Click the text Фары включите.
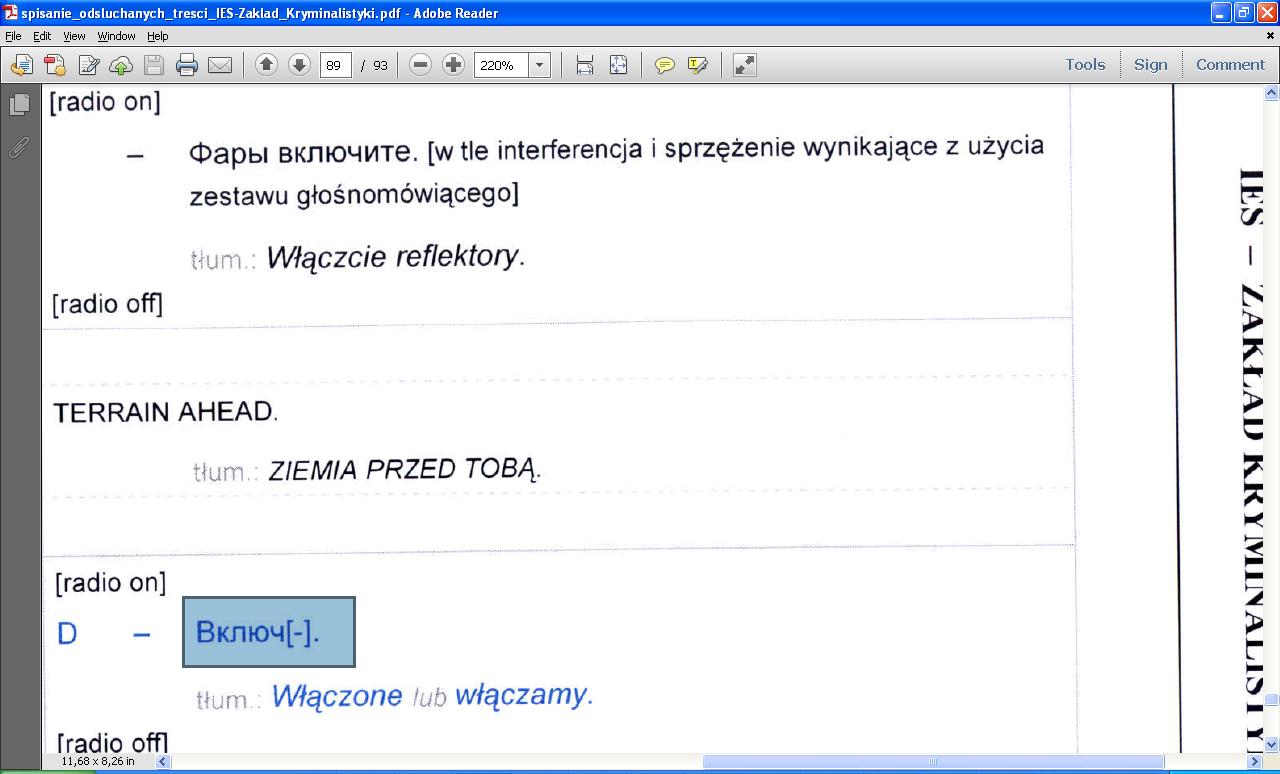 304,152
